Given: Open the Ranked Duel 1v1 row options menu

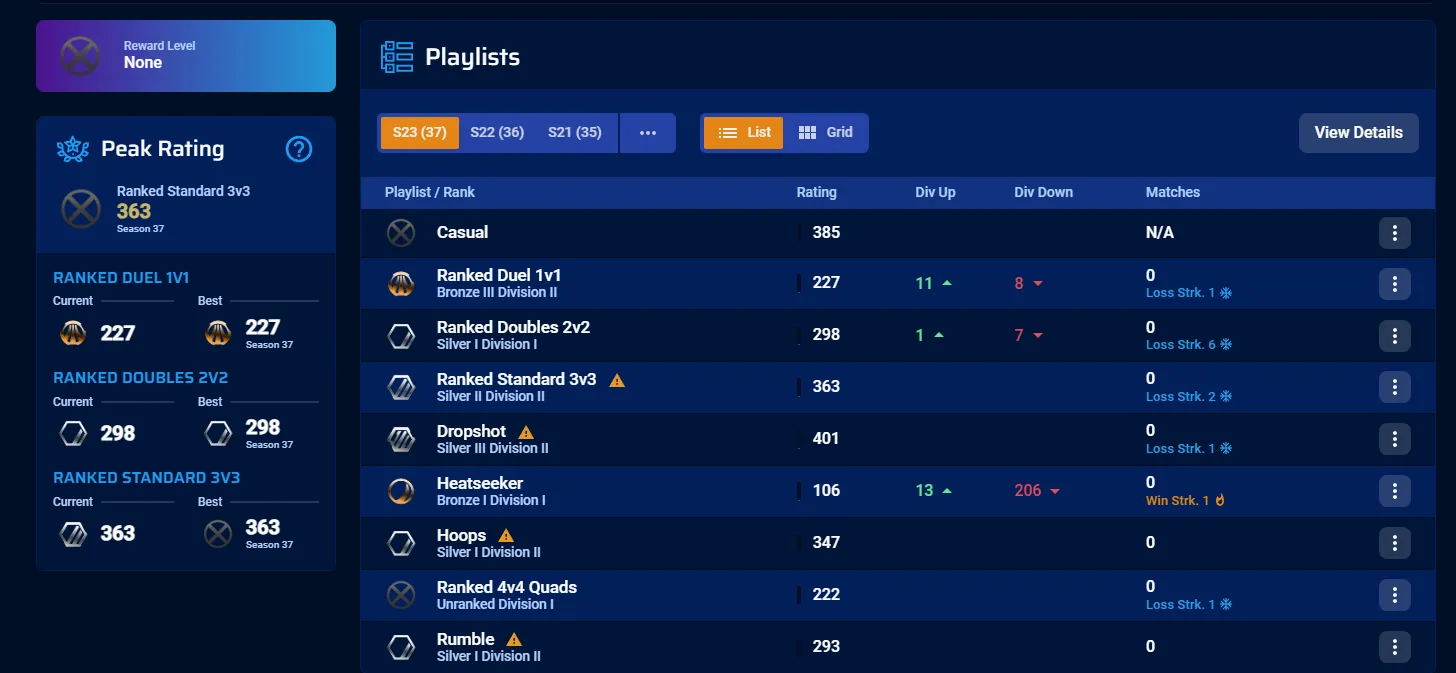Looking at the screenshot, I should 1395,283.
